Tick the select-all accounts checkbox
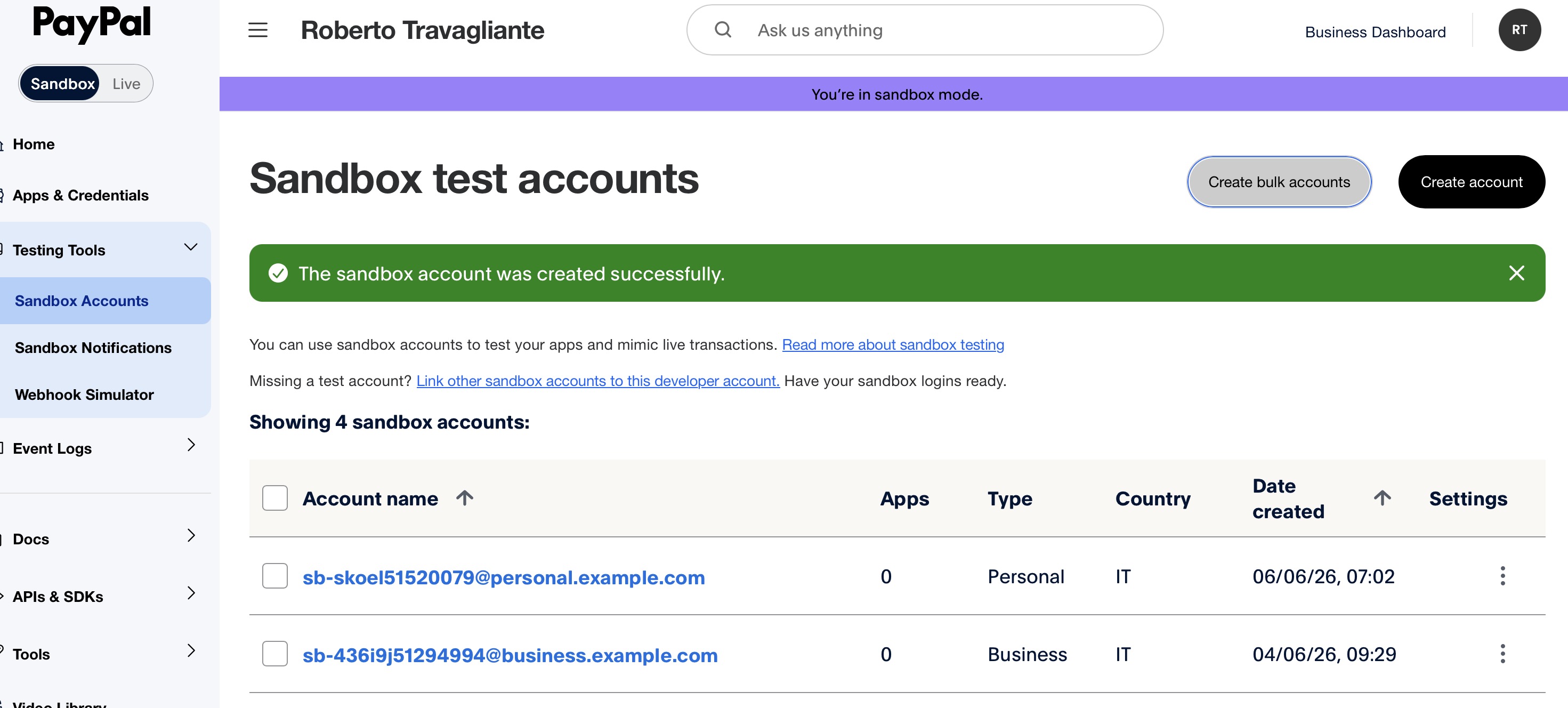 [274, 498]
